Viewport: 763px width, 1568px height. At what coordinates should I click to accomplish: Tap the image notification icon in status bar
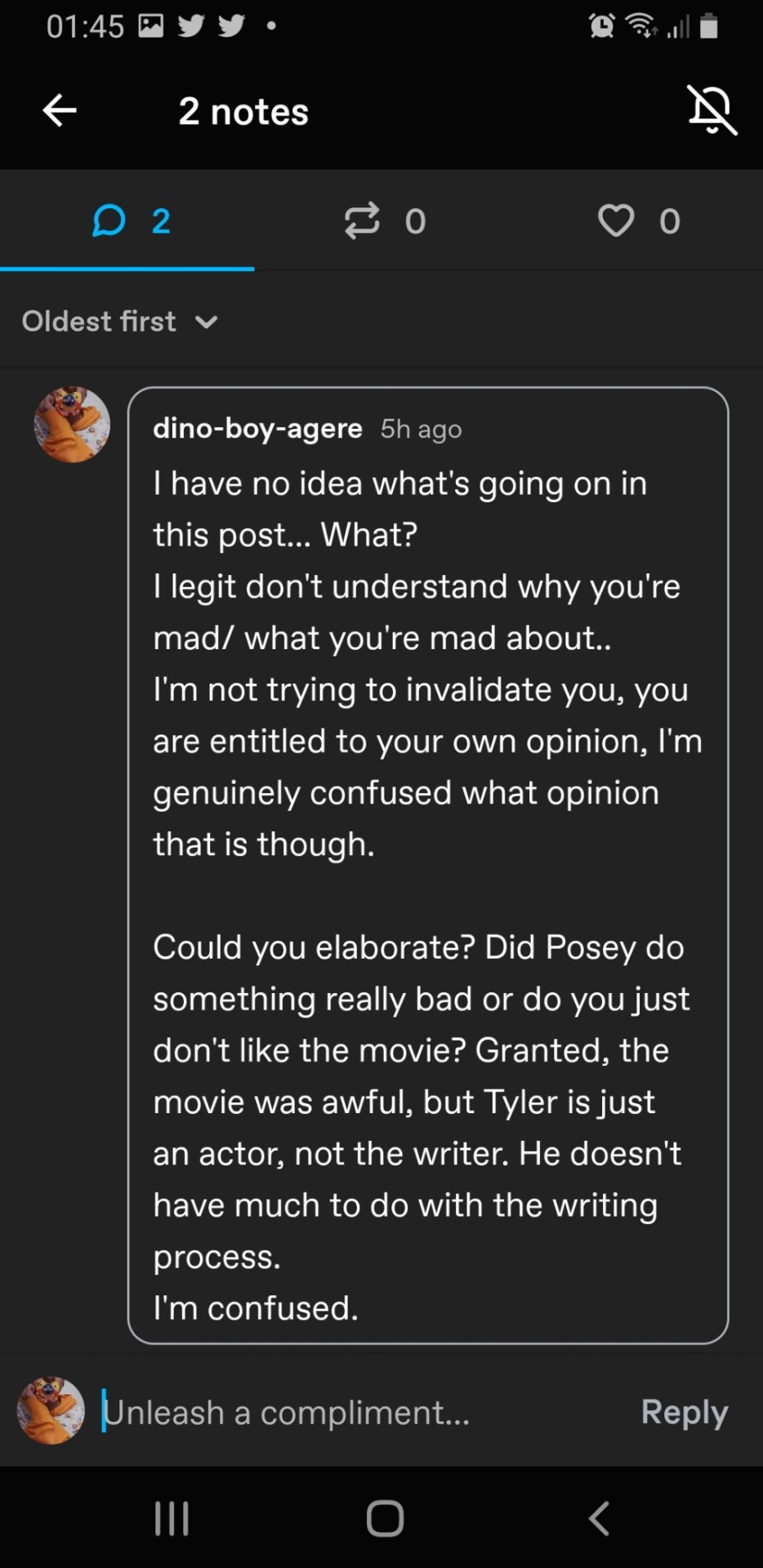151,26
